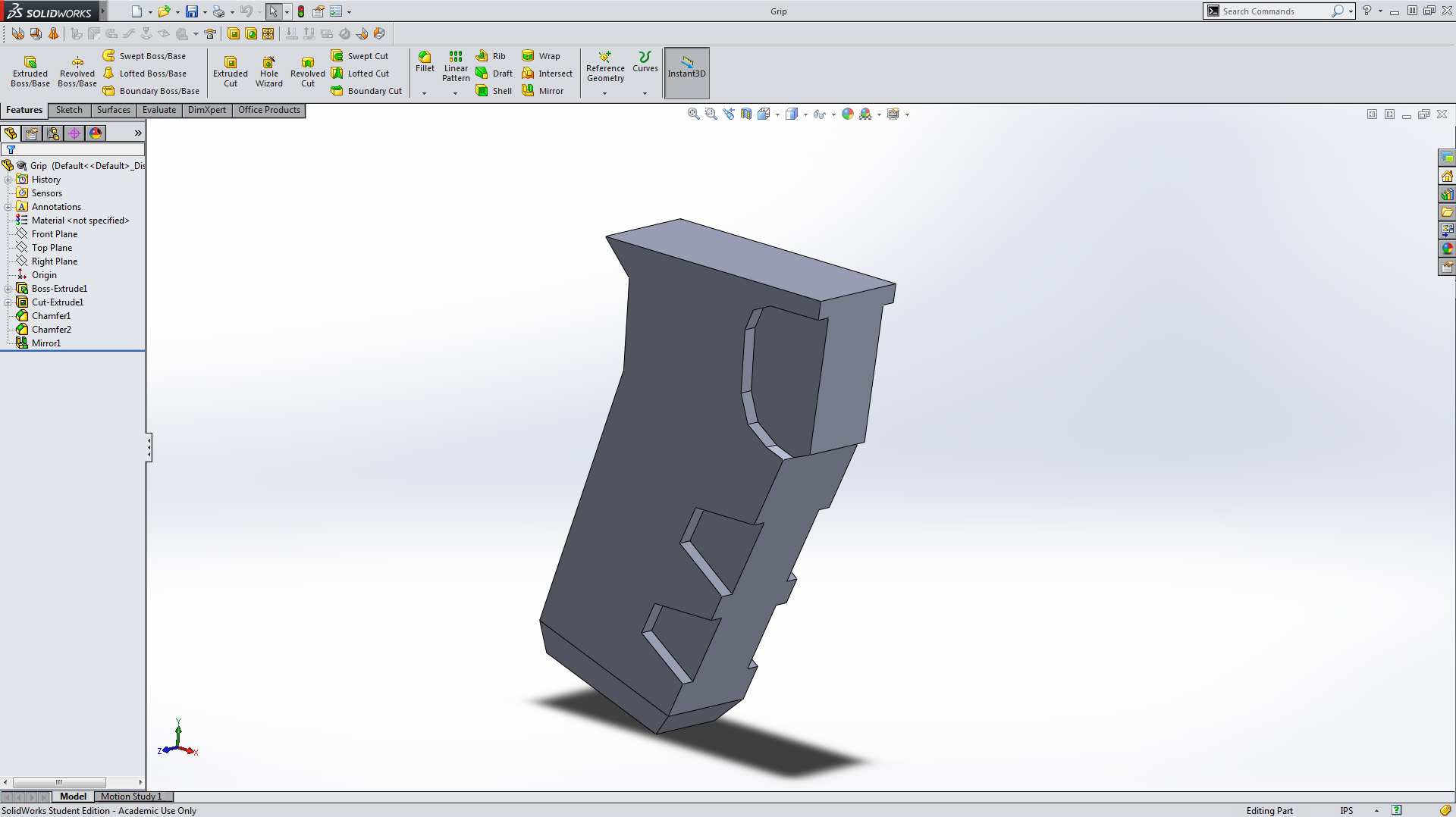Switch to the ConfigurationManager tab icon
The image size is (1456, 817).
[x=53, y=133]
